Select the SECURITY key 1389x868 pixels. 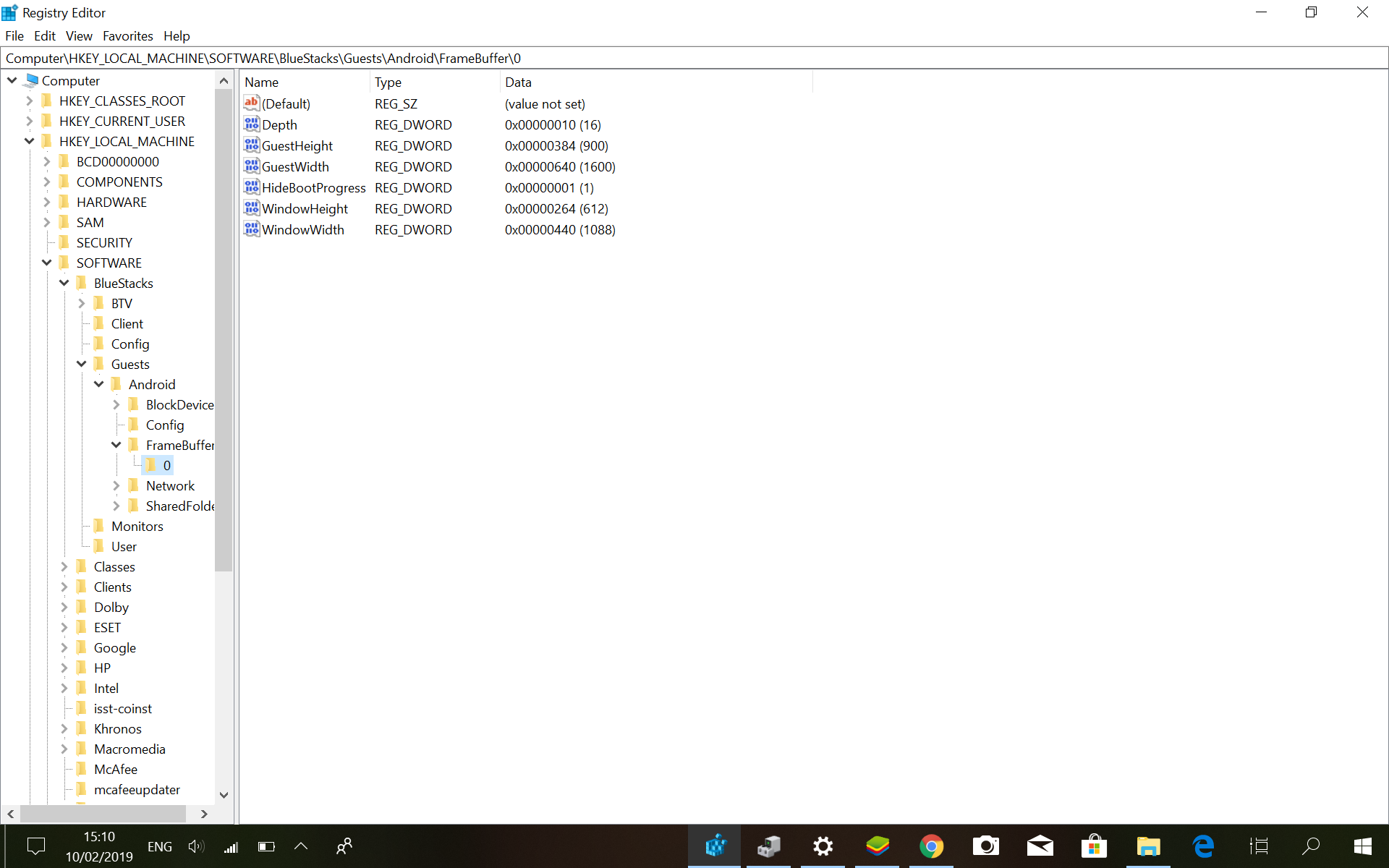tap(104, 242)
